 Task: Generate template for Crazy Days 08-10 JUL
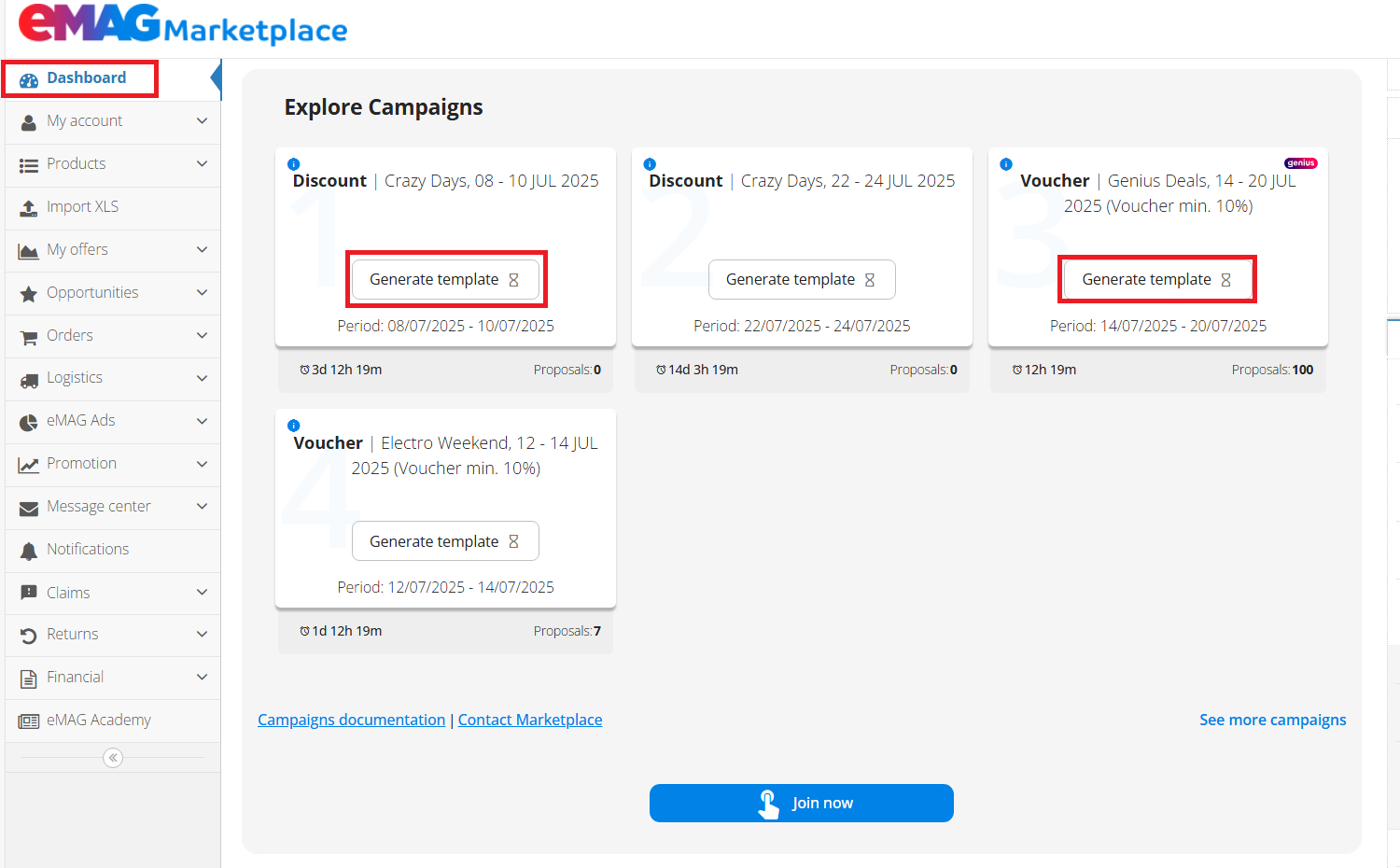click(445, 280)
